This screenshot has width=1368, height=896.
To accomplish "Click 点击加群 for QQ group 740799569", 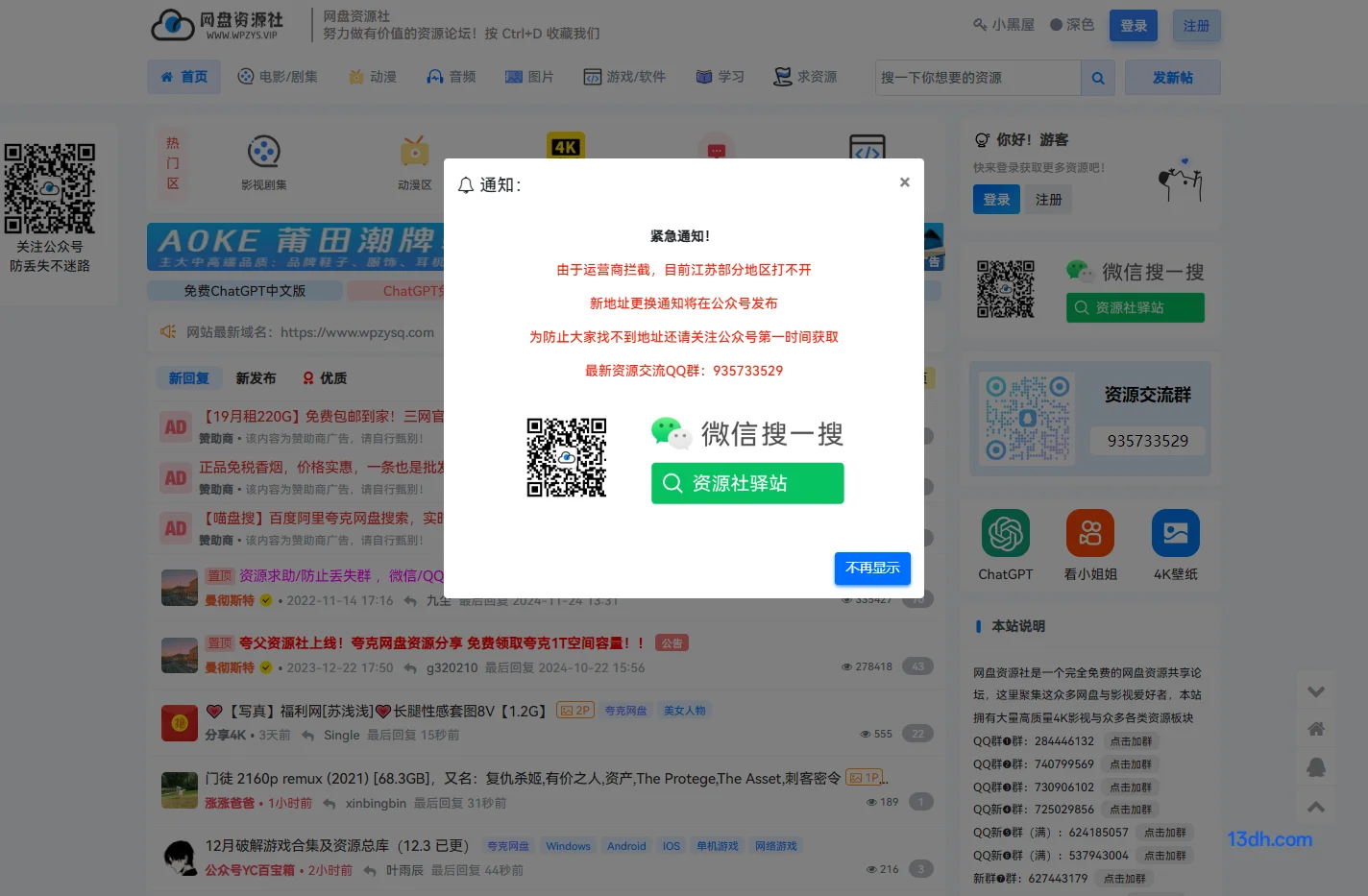I will pyautogui.click(x=1131, y=764).
